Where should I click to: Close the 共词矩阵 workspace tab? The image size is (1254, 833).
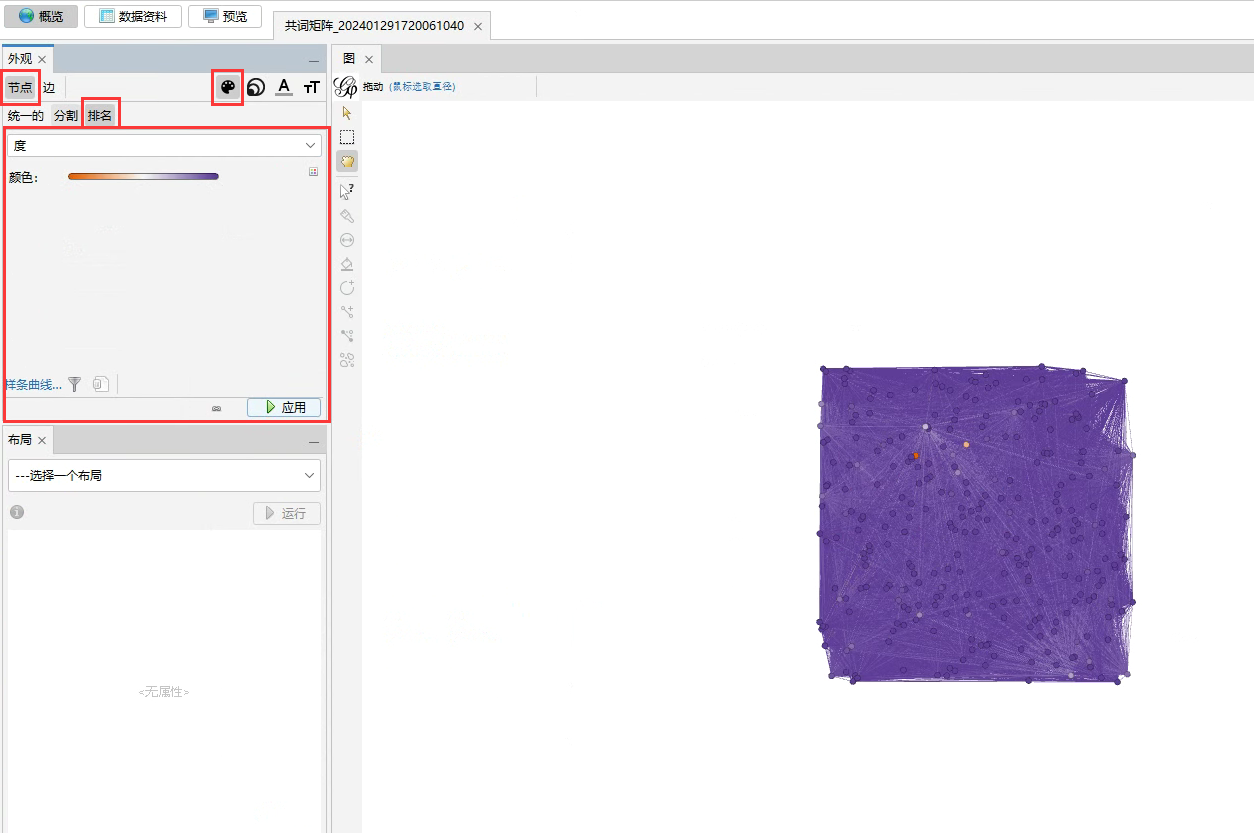click(x=478, y=27)
